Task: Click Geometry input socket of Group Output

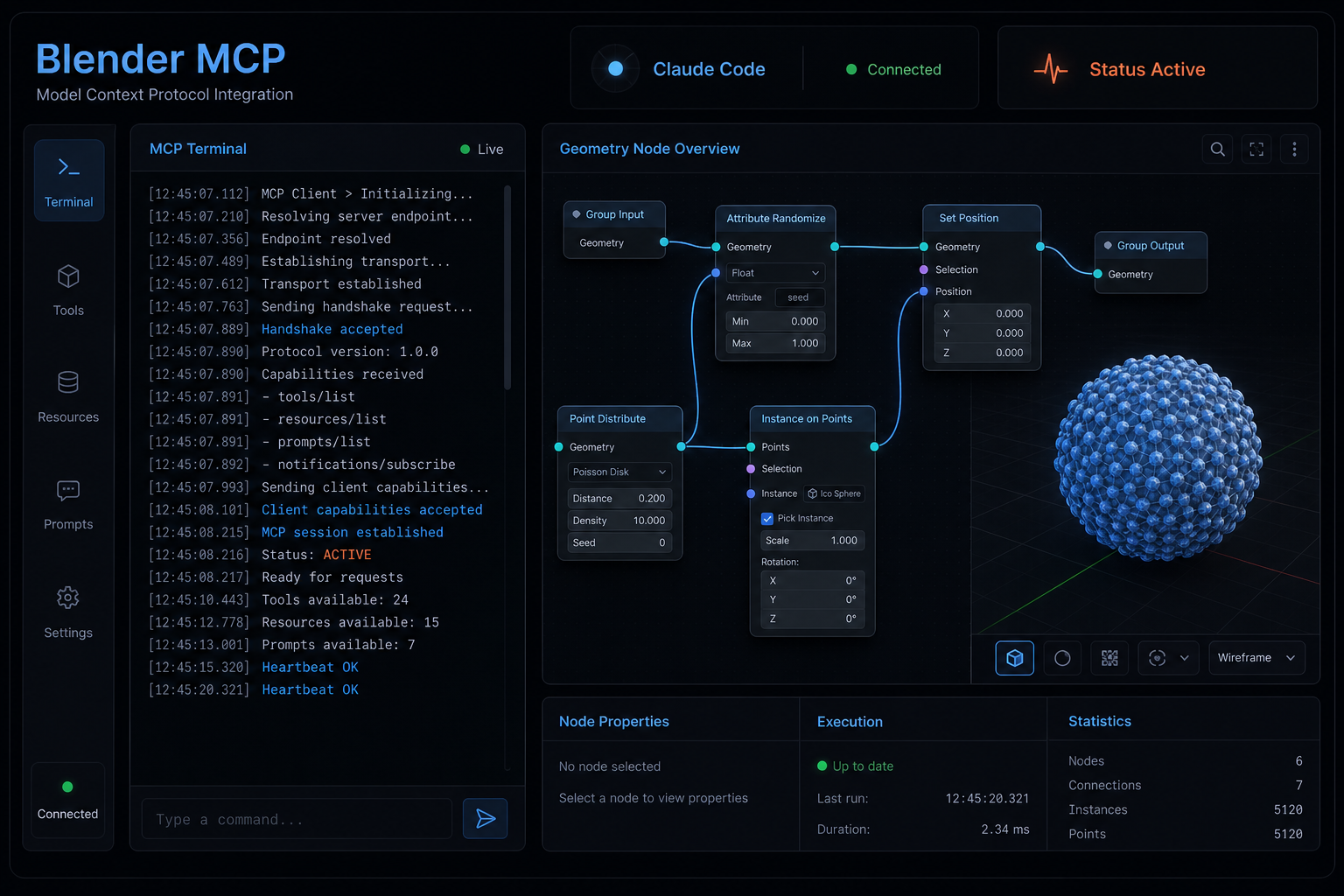Action: pos(1097,274)
